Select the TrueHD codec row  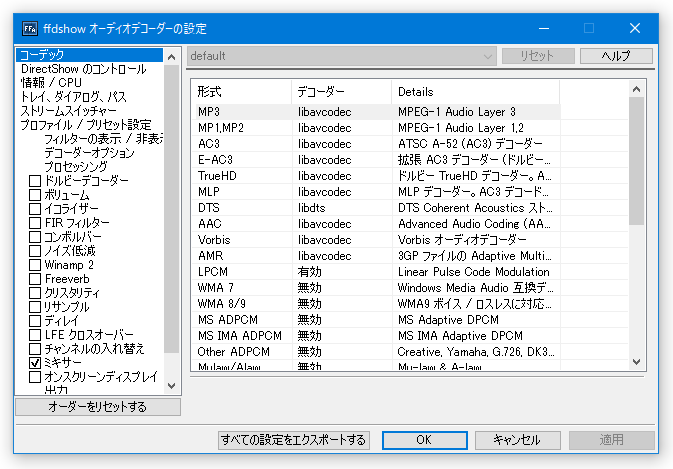[378, 176]
